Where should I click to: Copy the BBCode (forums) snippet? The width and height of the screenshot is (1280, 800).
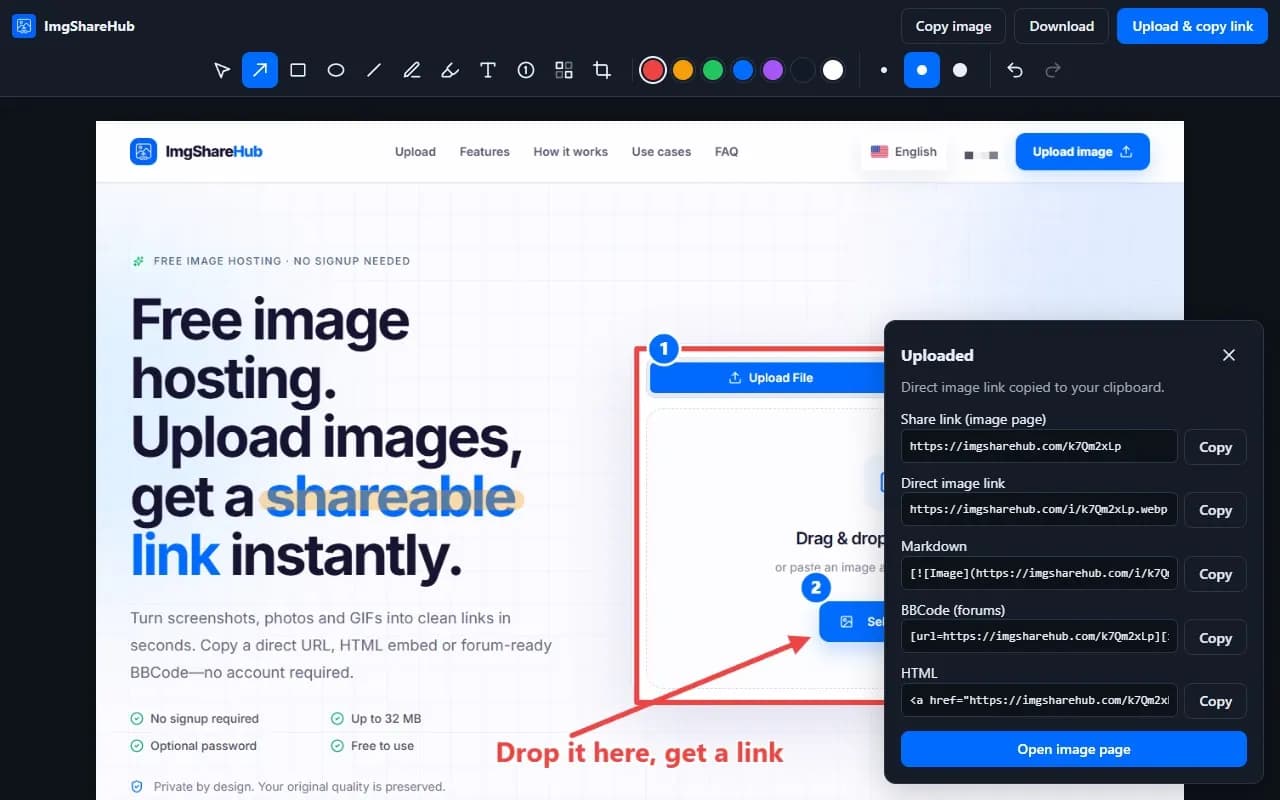[x=1215, y=638]
